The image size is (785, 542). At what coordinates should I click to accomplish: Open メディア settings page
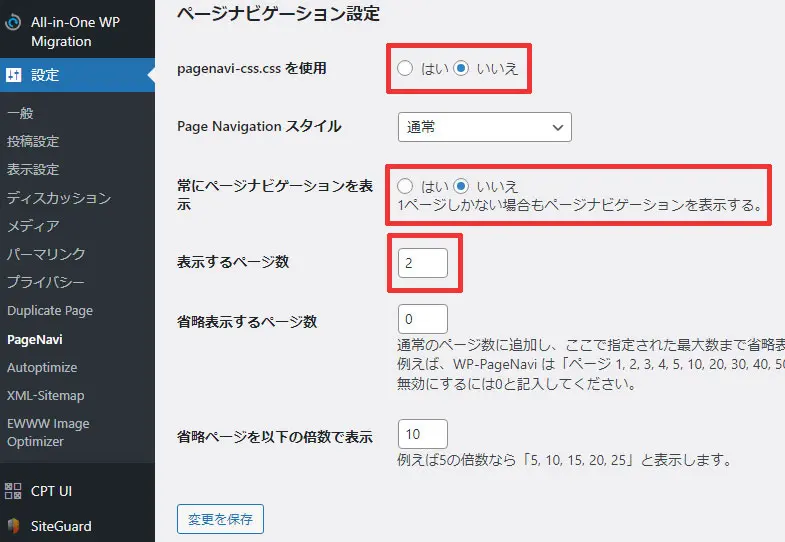(x=33, y=226)
